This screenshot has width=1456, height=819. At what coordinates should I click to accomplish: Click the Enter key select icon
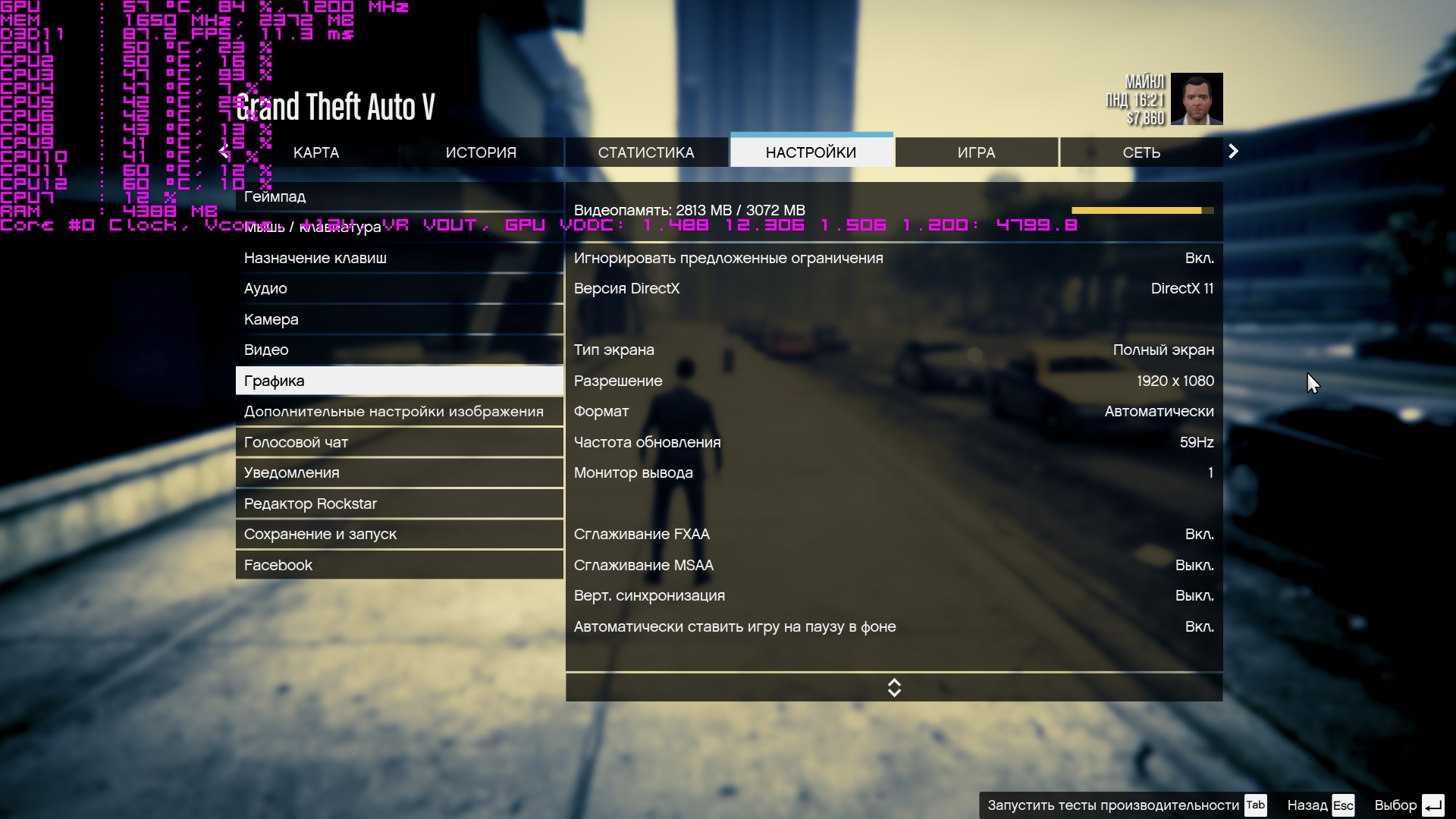pos(1432,805)
